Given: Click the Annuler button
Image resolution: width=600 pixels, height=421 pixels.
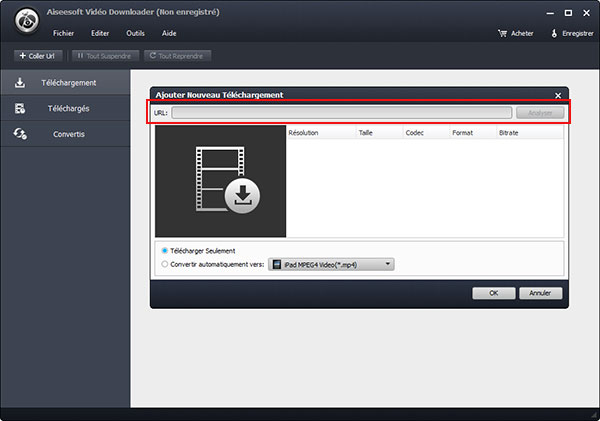Looking at the screenshot, I should tap(540, 293).
